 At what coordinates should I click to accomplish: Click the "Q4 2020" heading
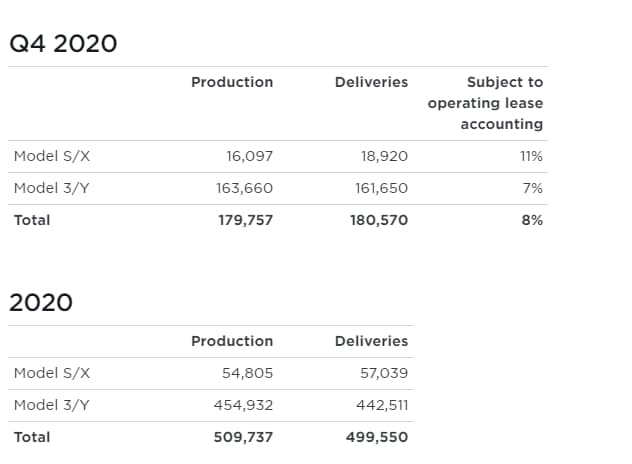coord(63,44)
